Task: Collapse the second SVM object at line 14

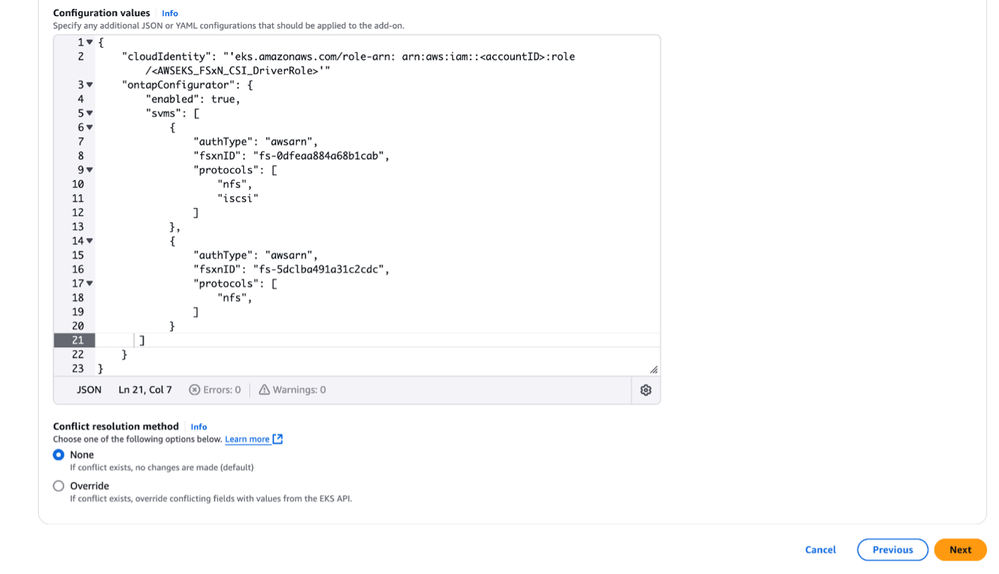Action: pos(89,240)
